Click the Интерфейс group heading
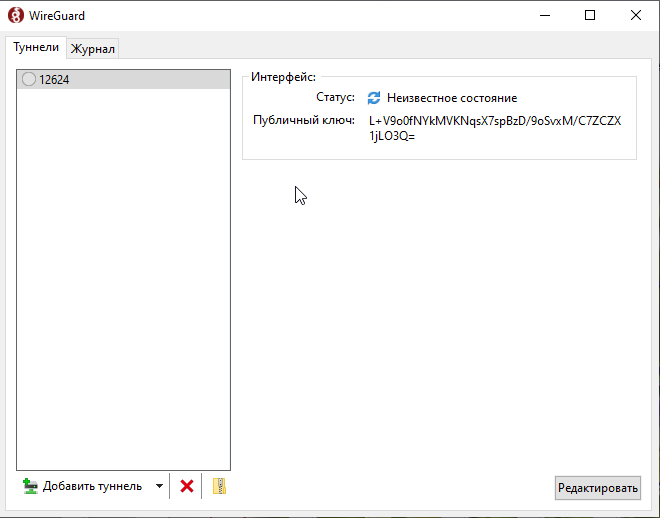 tap(283, 77)
